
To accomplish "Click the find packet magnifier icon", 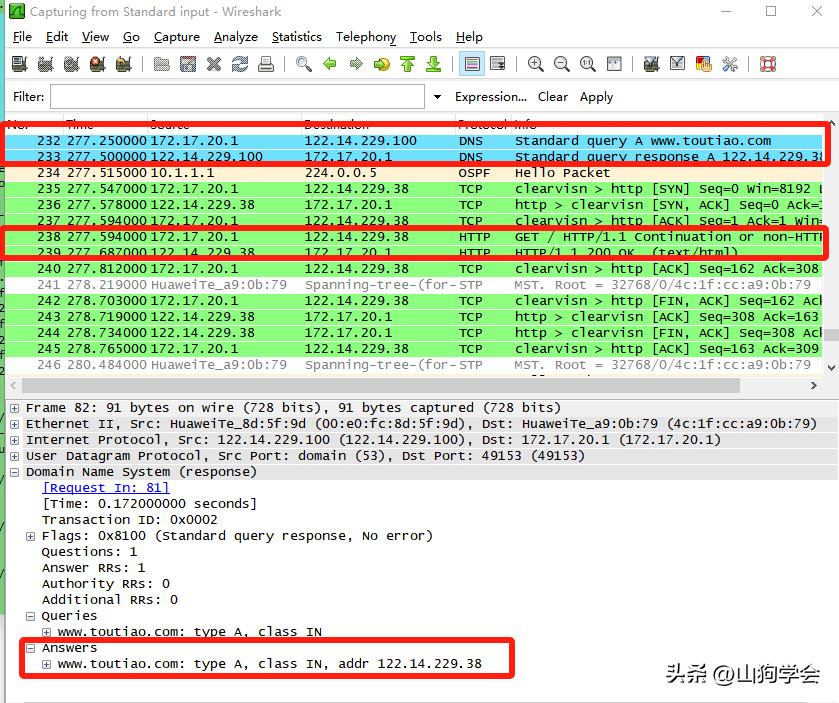I will coord(304,64).
